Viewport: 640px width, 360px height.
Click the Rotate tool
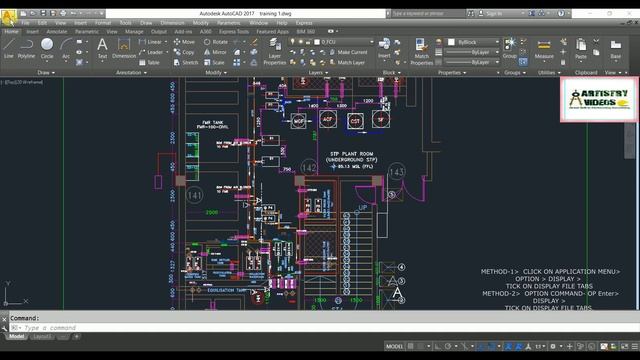tap(216, 42)
